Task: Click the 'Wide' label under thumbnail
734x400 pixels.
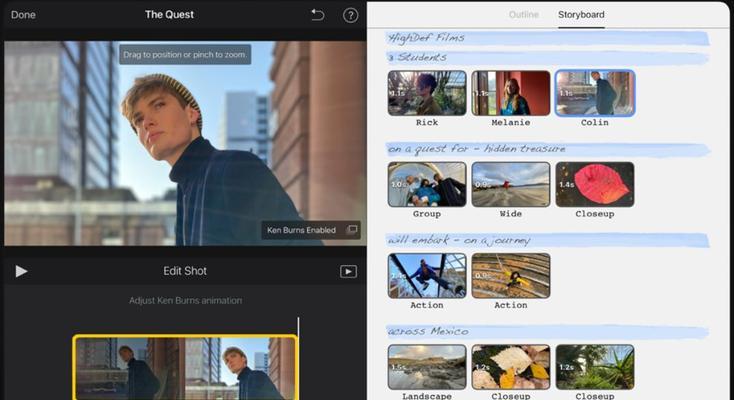Action: [x=511, y=214]
